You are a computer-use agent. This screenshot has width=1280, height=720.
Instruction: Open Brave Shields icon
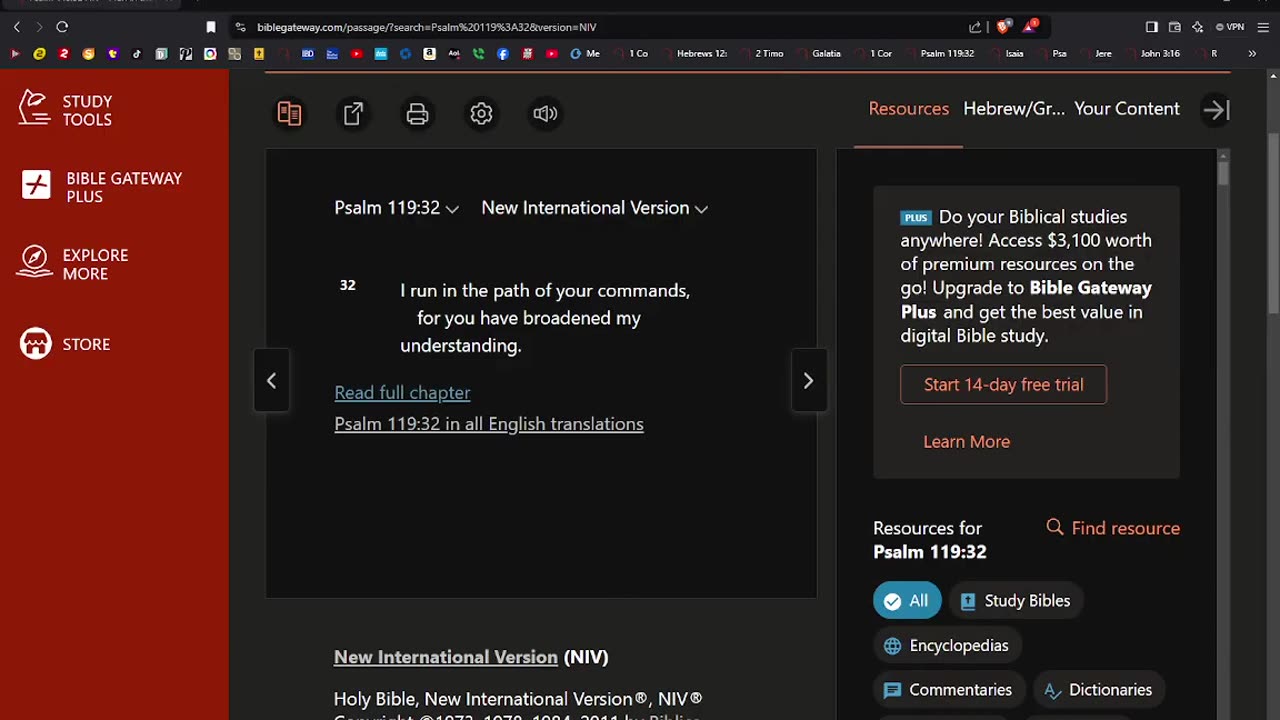[1004, 27]
